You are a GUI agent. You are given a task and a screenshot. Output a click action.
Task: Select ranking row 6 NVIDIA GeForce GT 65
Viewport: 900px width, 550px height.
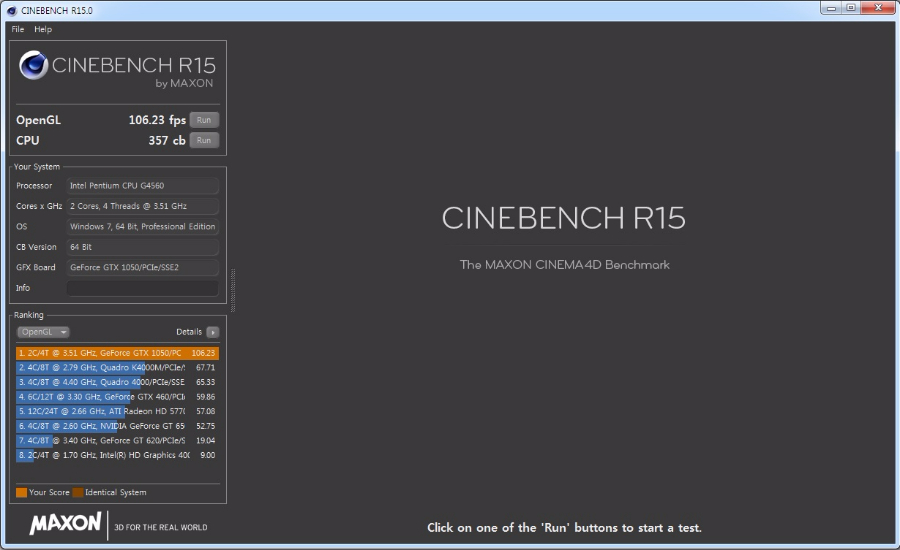coord(118,426)
